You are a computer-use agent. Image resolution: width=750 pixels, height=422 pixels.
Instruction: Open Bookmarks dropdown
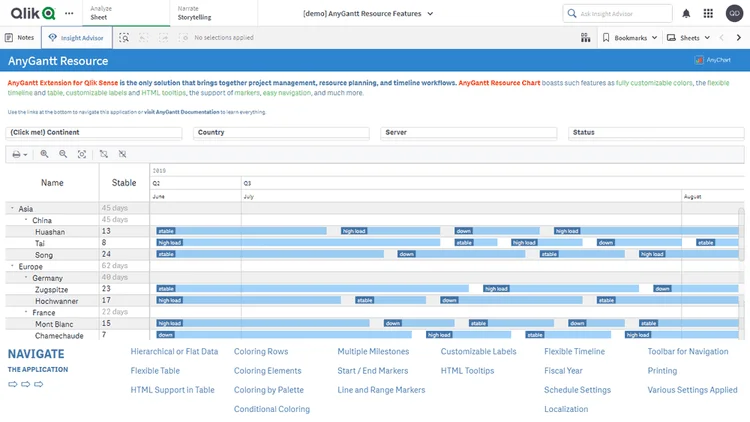click(629, 37)
